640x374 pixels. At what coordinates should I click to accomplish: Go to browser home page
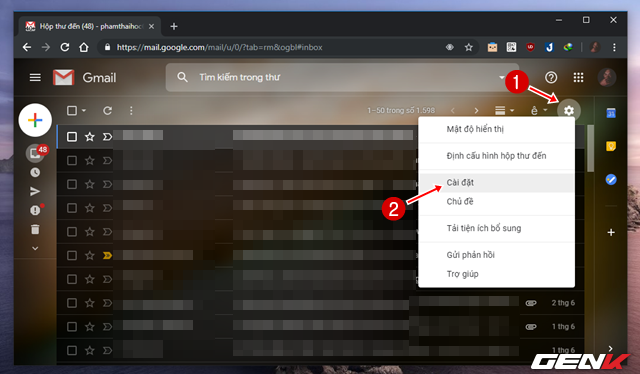click(x=84, y=47)
